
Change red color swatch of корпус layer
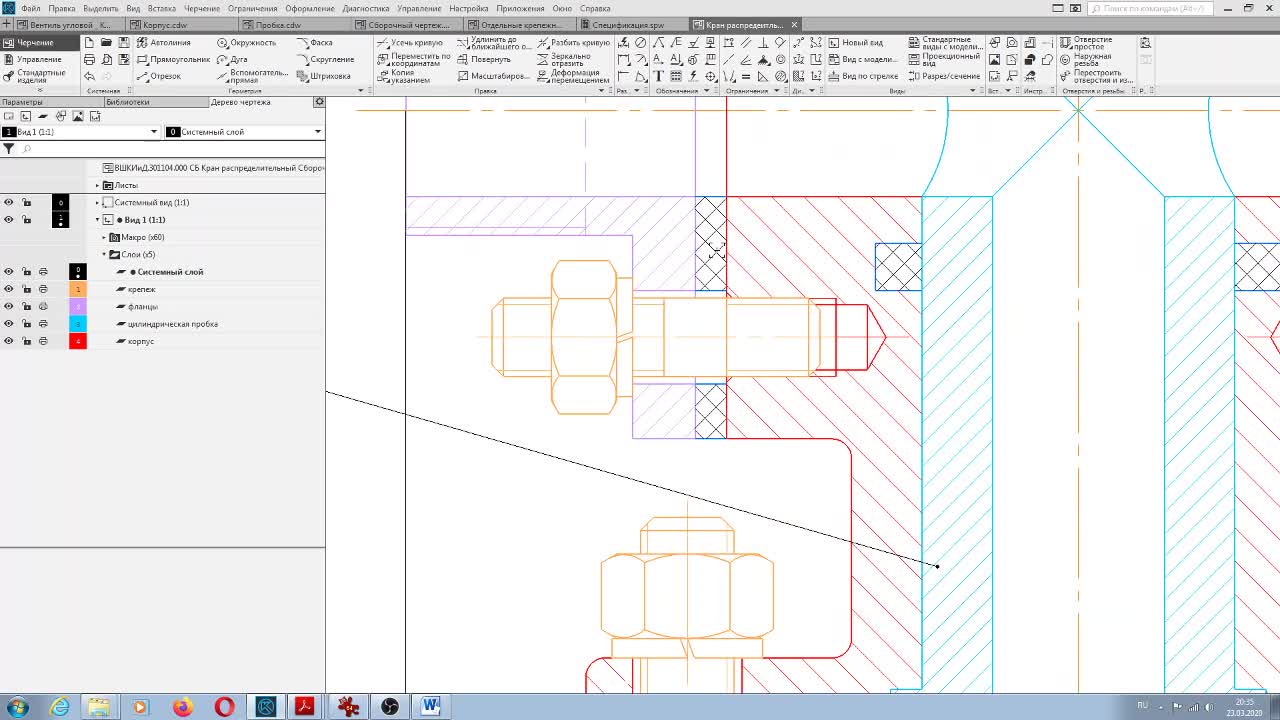click(x=78, y=341)
